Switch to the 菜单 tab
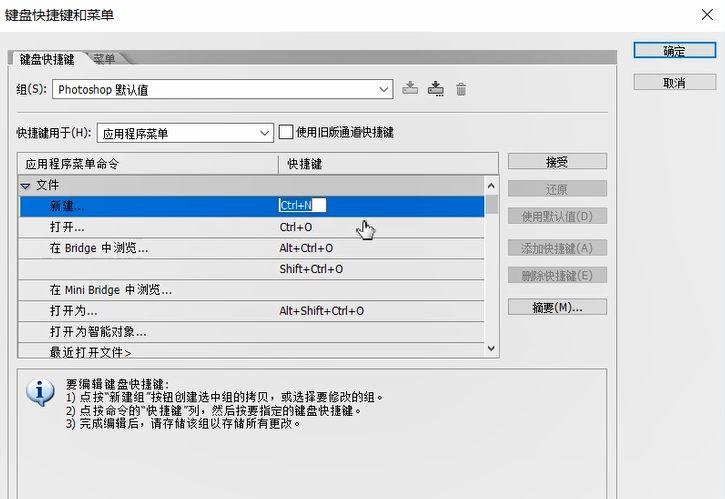This screenshot has width=725, height=499. pyautogui.click(x=104, y=59)
